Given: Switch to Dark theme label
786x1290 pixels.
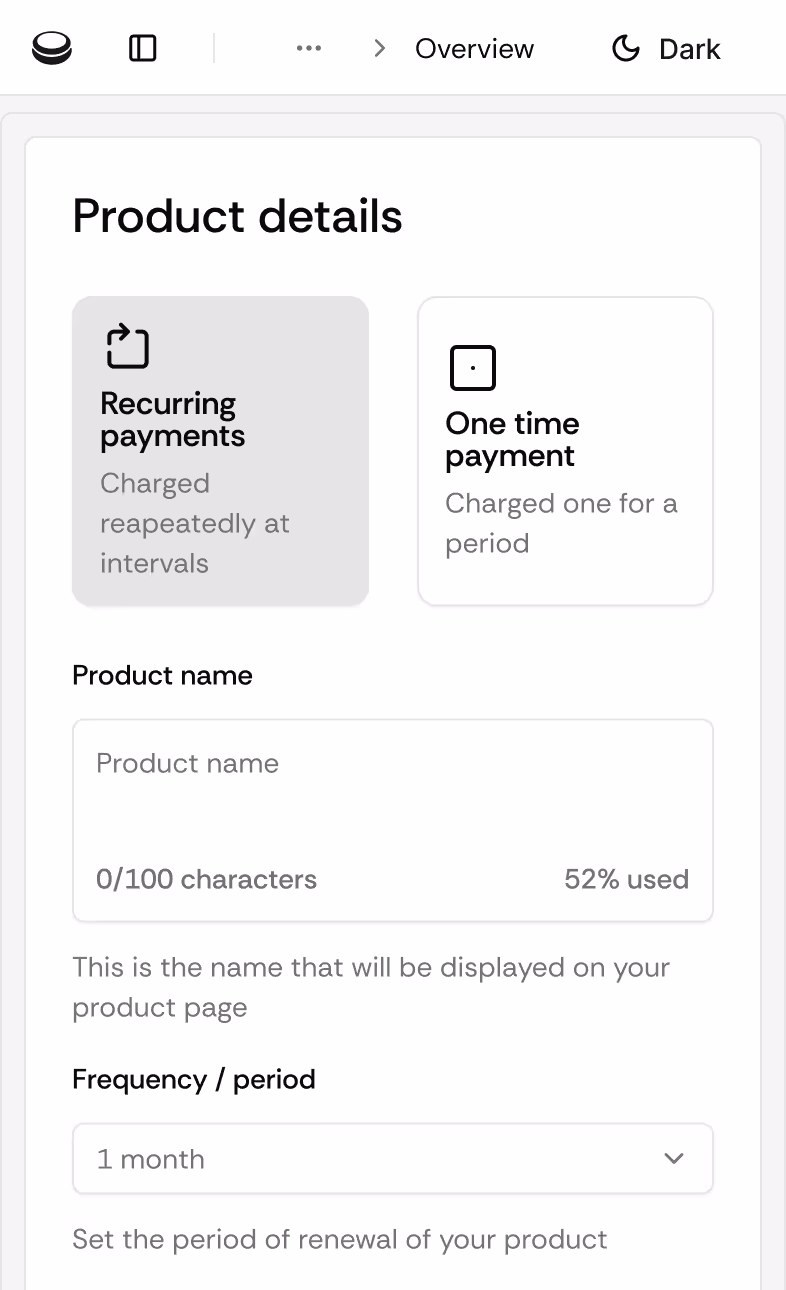Looking at the screenshot, I should coord(689,49).
